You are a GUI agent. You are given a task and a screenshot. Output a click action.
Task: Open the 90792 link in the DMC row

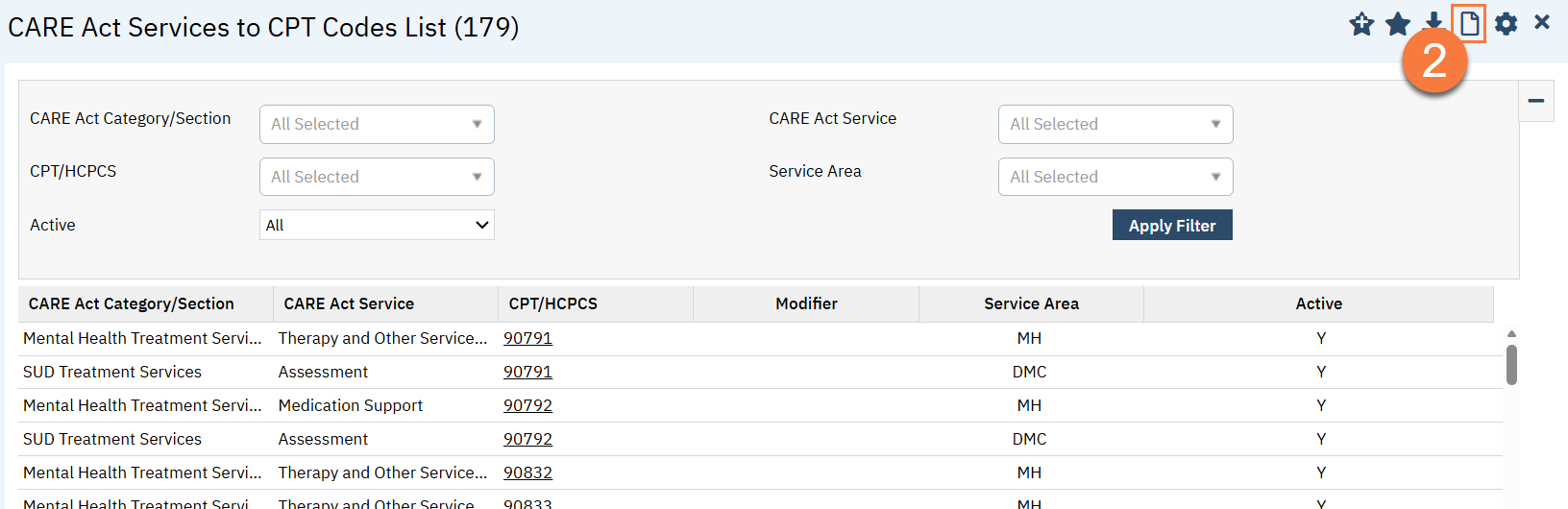click(527, 439)
